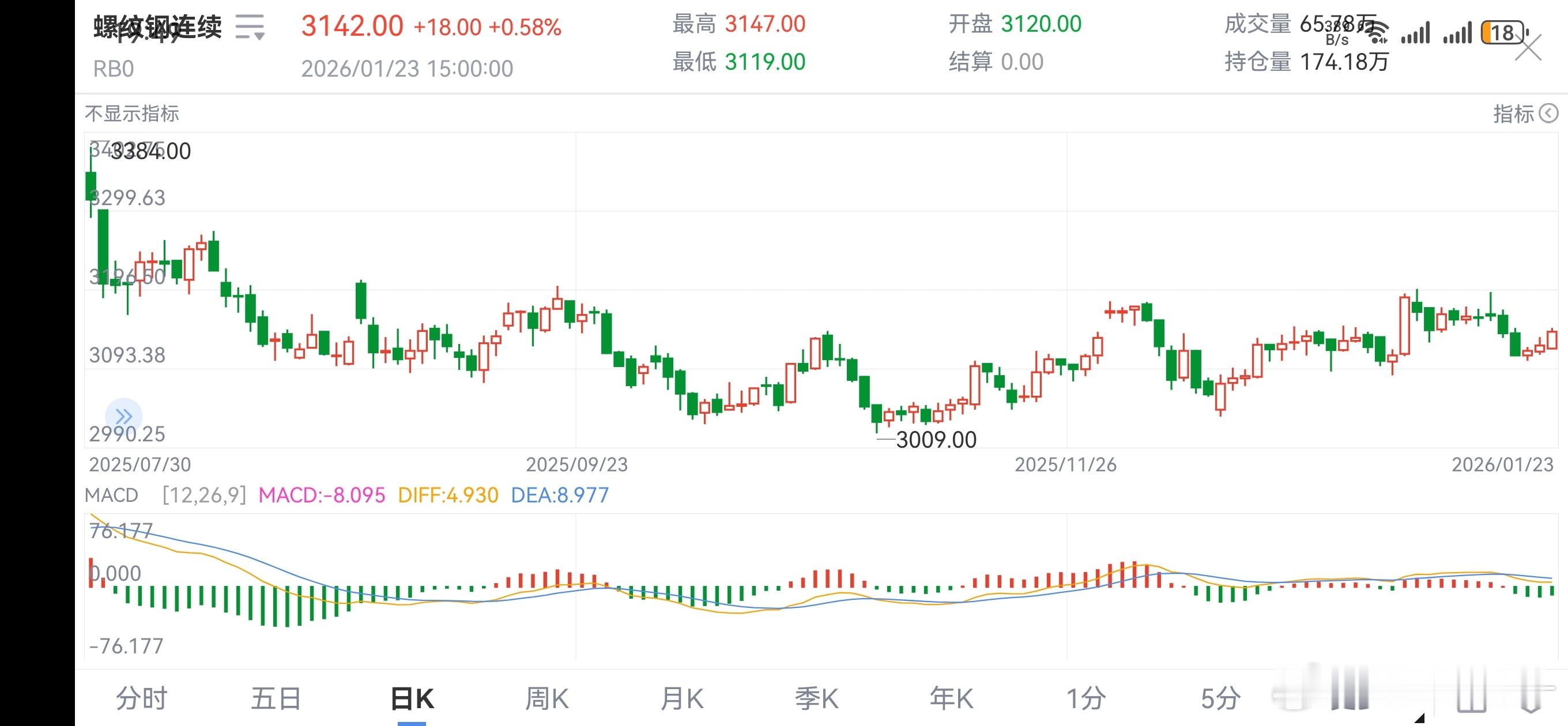Close the landscape chart with the X
Viewport: 1568px width, 726px height.
[1528, 47]
